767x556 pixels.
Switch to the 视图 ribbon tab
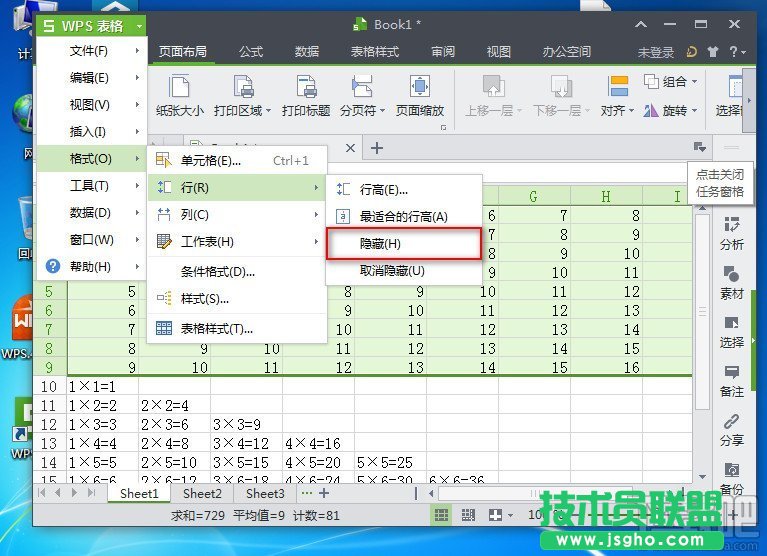click(x=498, y=51)
